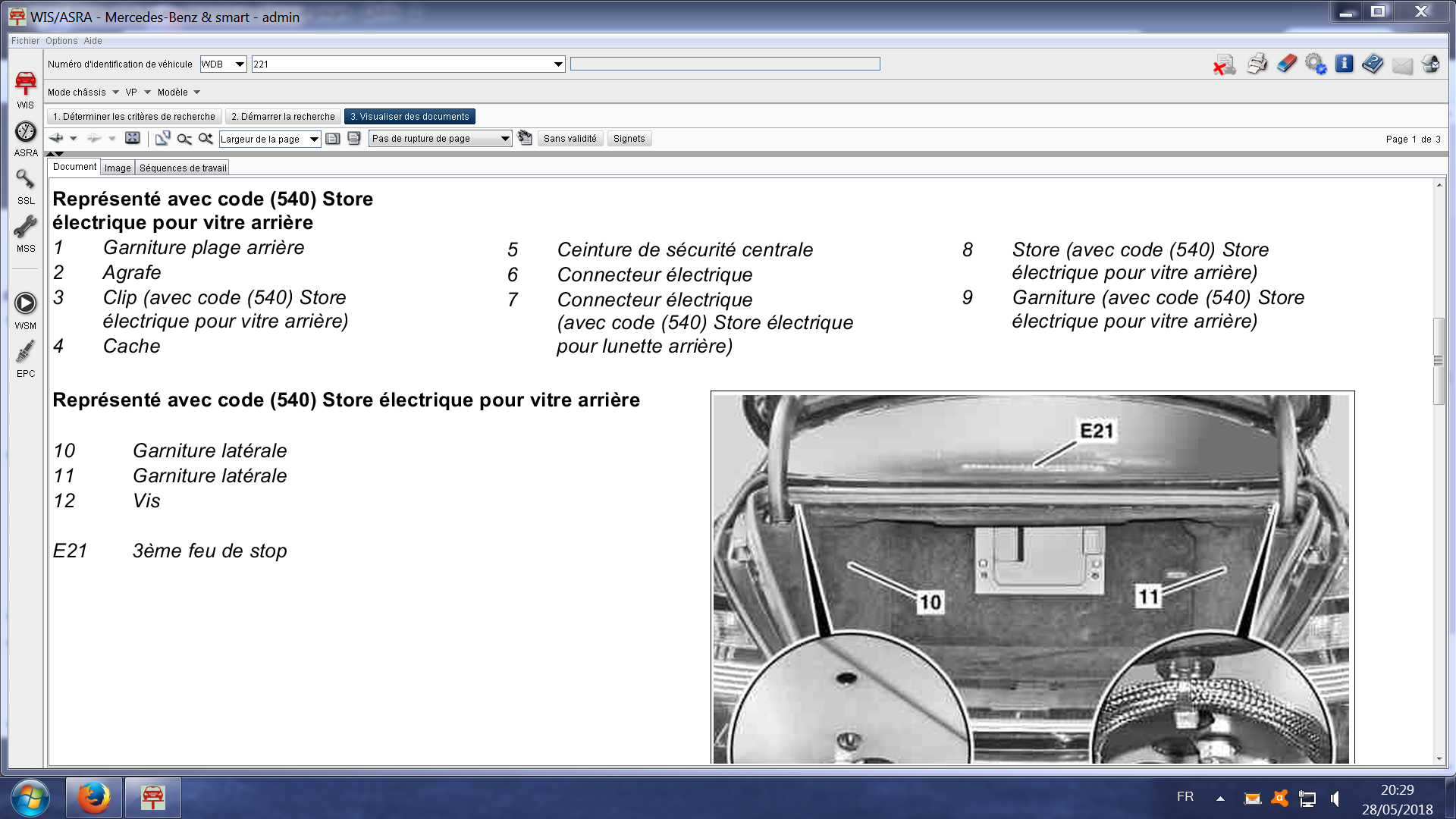Screen dimensions: 1456x819
Task: Click the empty vehicle identification field
Action: (x=725, y=64)
